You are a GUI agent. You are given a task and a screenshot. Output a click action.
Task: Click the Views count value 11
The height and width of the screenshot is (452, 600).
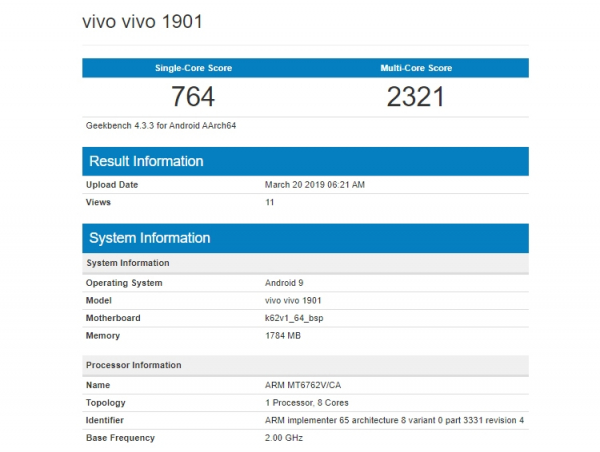click(x=269, y=203)
